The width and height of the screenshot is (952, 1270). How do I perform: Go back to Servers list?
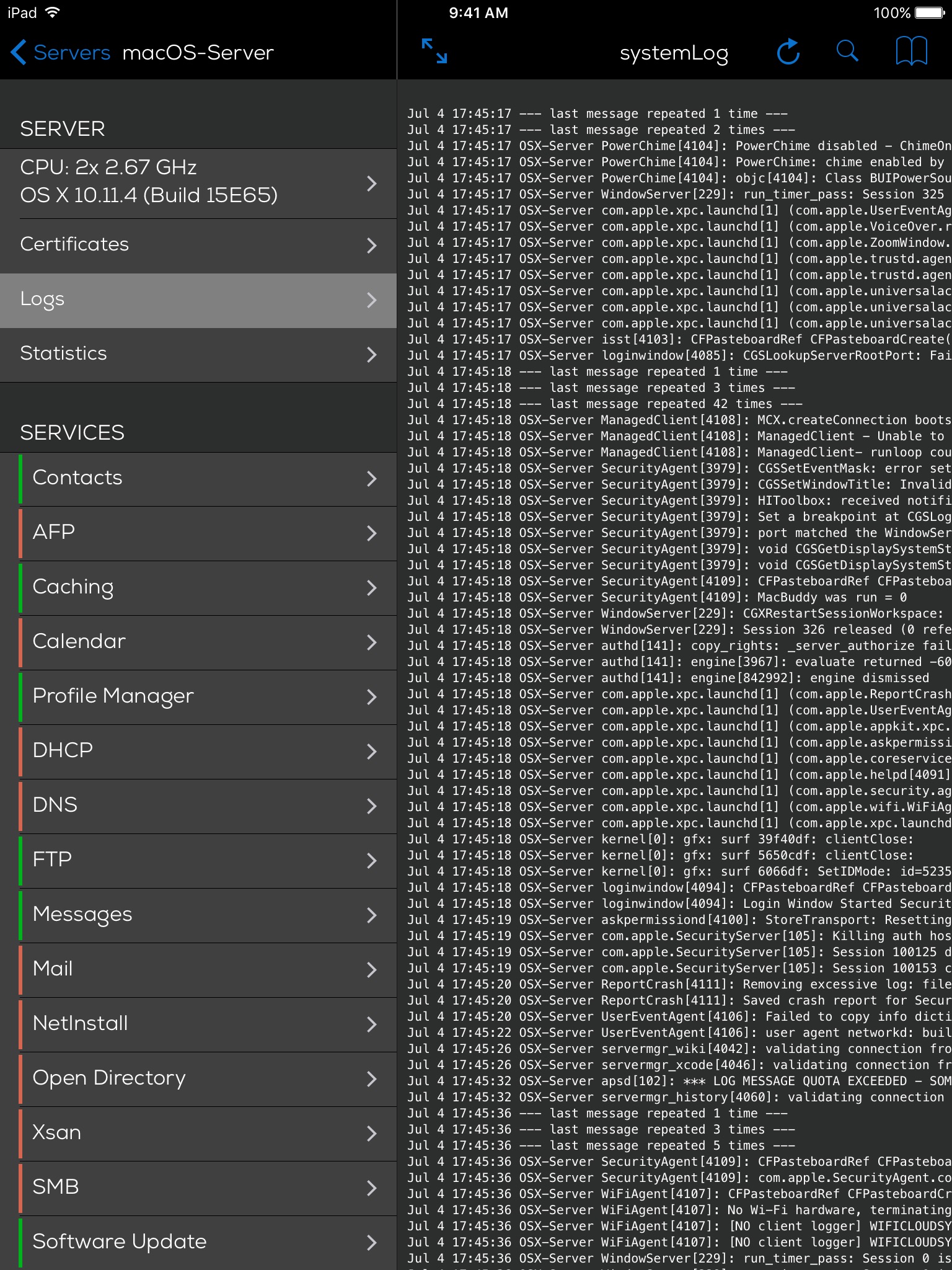(71, 53)
